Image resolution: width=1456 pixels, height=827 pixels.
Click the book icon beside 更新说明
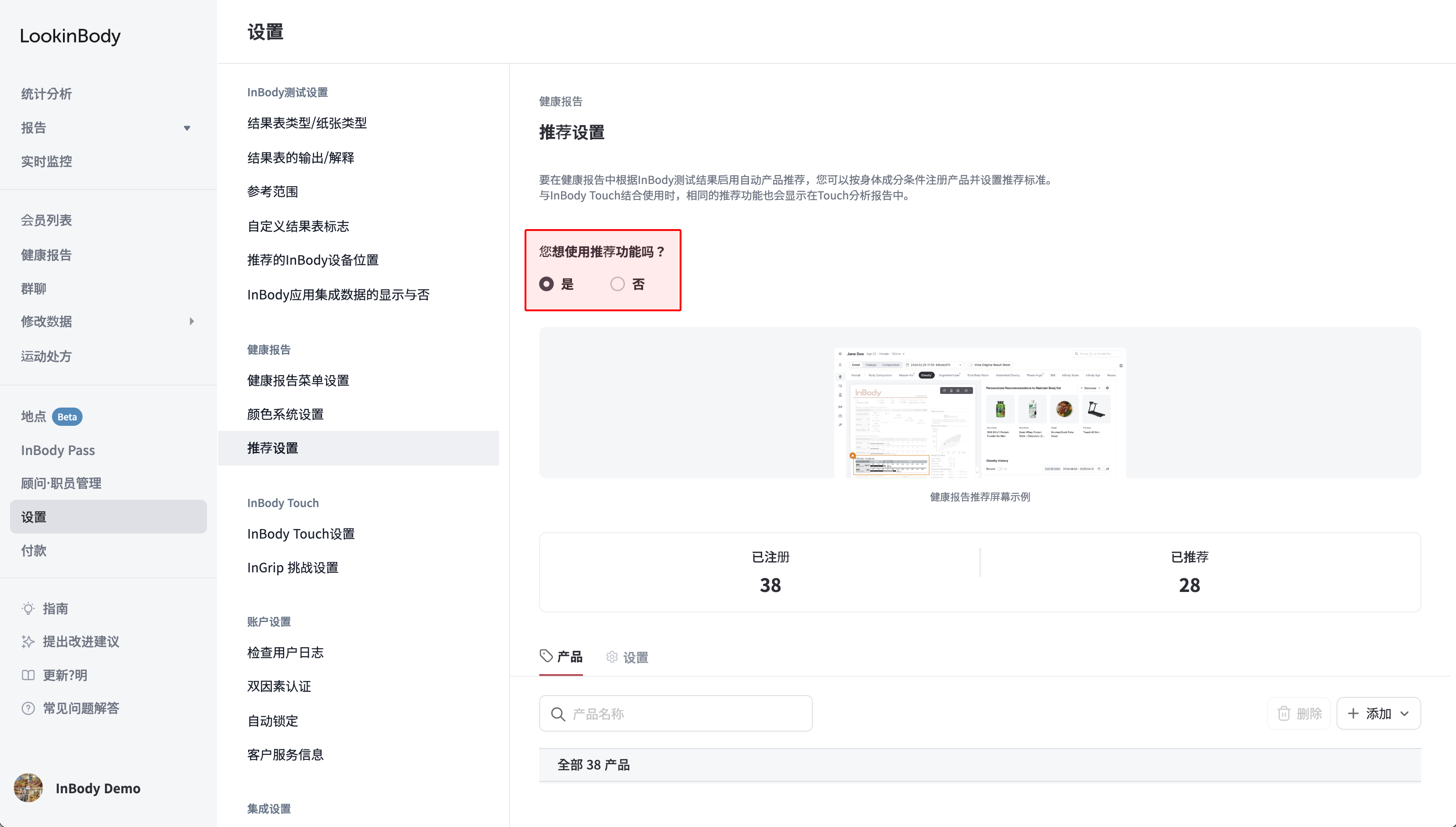tap(28, 675)
